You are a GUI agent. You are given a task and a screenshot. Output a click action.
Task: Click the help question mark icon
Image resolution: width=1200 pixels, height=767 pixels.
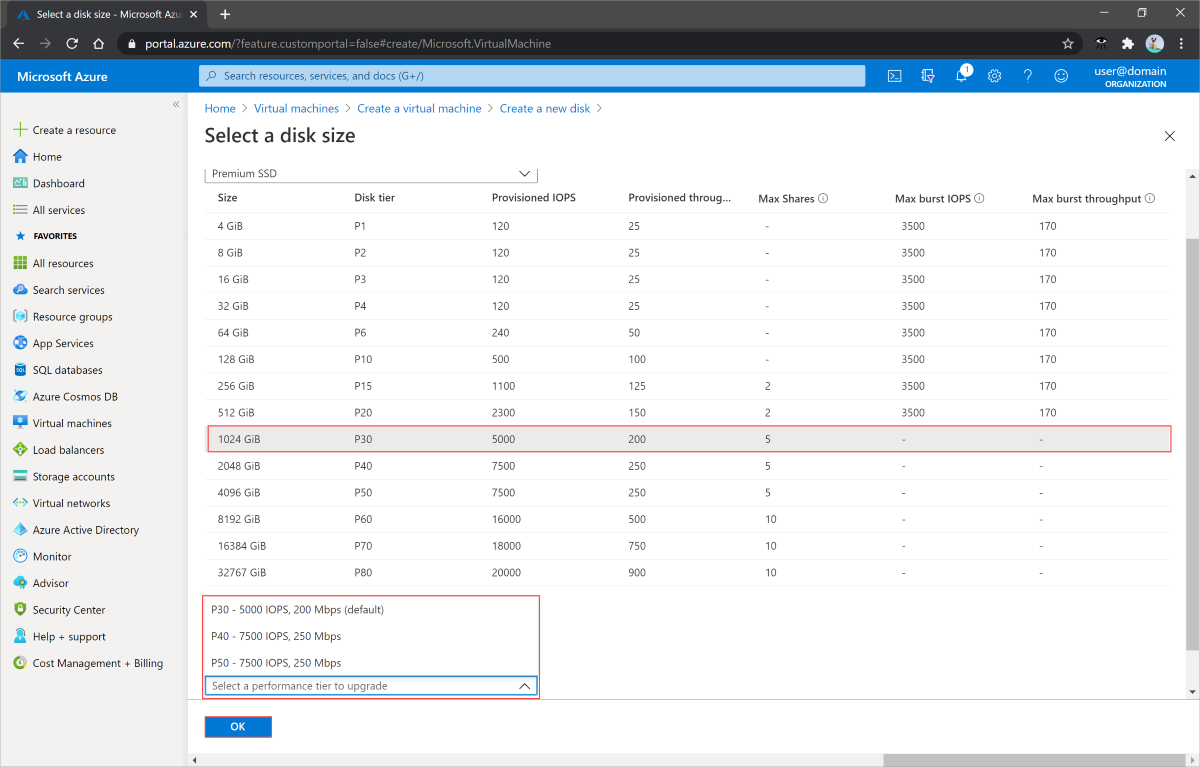point(1027,76)
